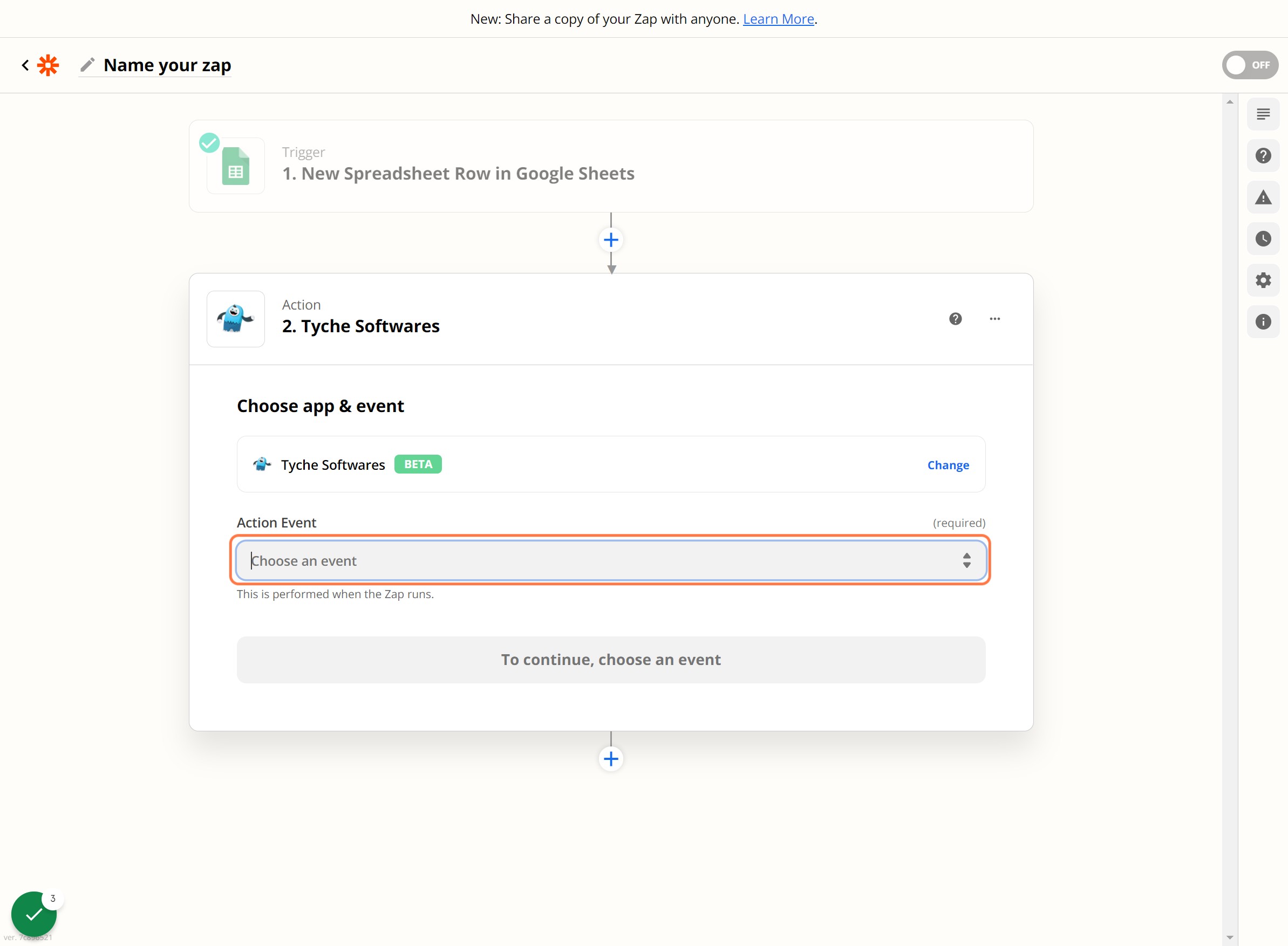Open the settings gear sidebar icon

tap(1263, 280)
